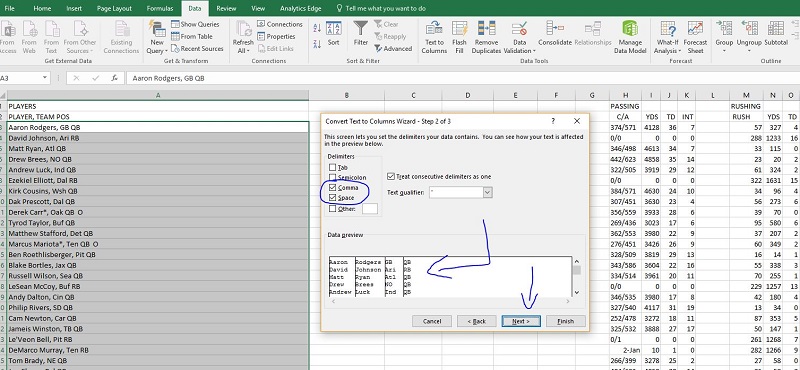
Task: Toggle the Tab delimiter checkbox
Action: (x=333, y=167)
